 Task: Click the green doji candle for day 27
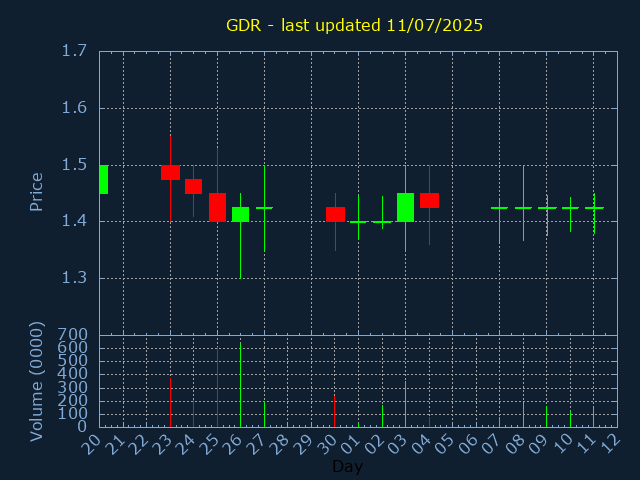pos(264,208)
